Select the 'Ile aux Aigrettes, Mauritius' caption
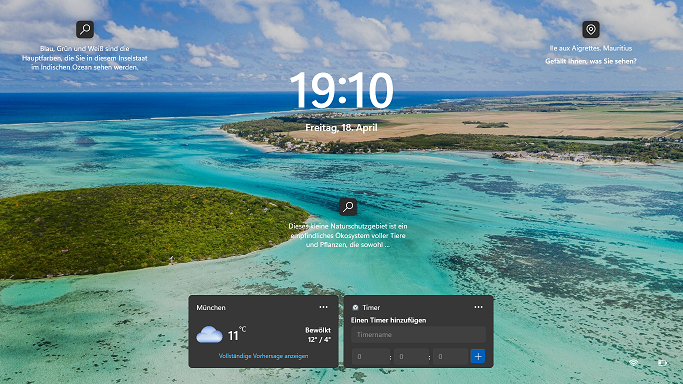 591,48
